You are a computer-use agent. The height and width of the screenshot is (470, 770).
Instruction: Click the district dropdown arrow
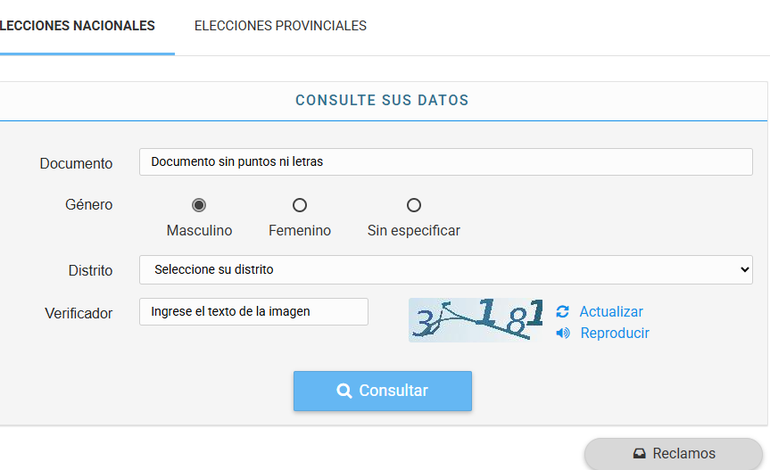tap(742, 270)
